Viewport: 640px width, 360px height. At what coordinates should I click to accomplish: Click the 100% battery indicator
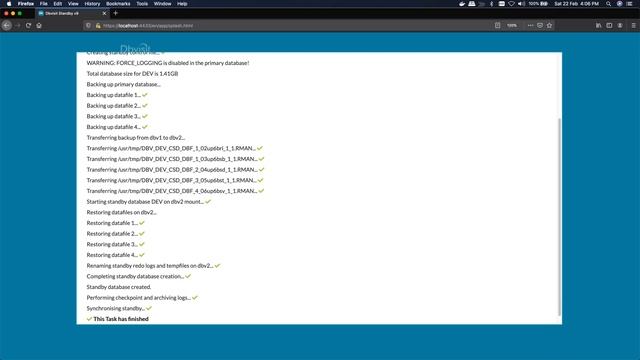538,4
